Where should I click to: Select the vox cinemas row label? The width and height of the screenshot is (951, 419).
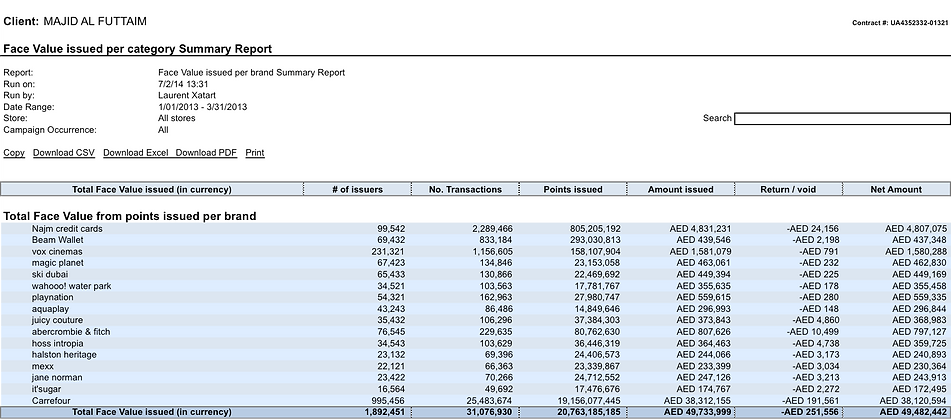[x=57, y=252]
